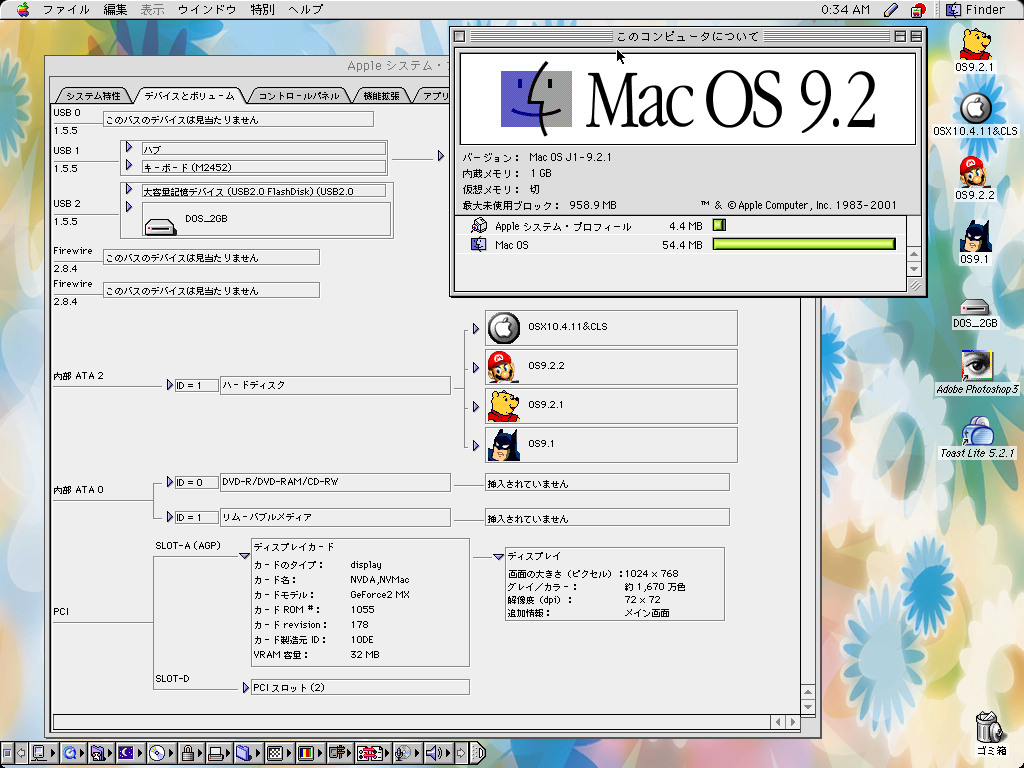The height and width of the screenshot is (768, 1024).
Task: Expand the キーボード (M2452) USB device details
Action: [x=128, y=166]
